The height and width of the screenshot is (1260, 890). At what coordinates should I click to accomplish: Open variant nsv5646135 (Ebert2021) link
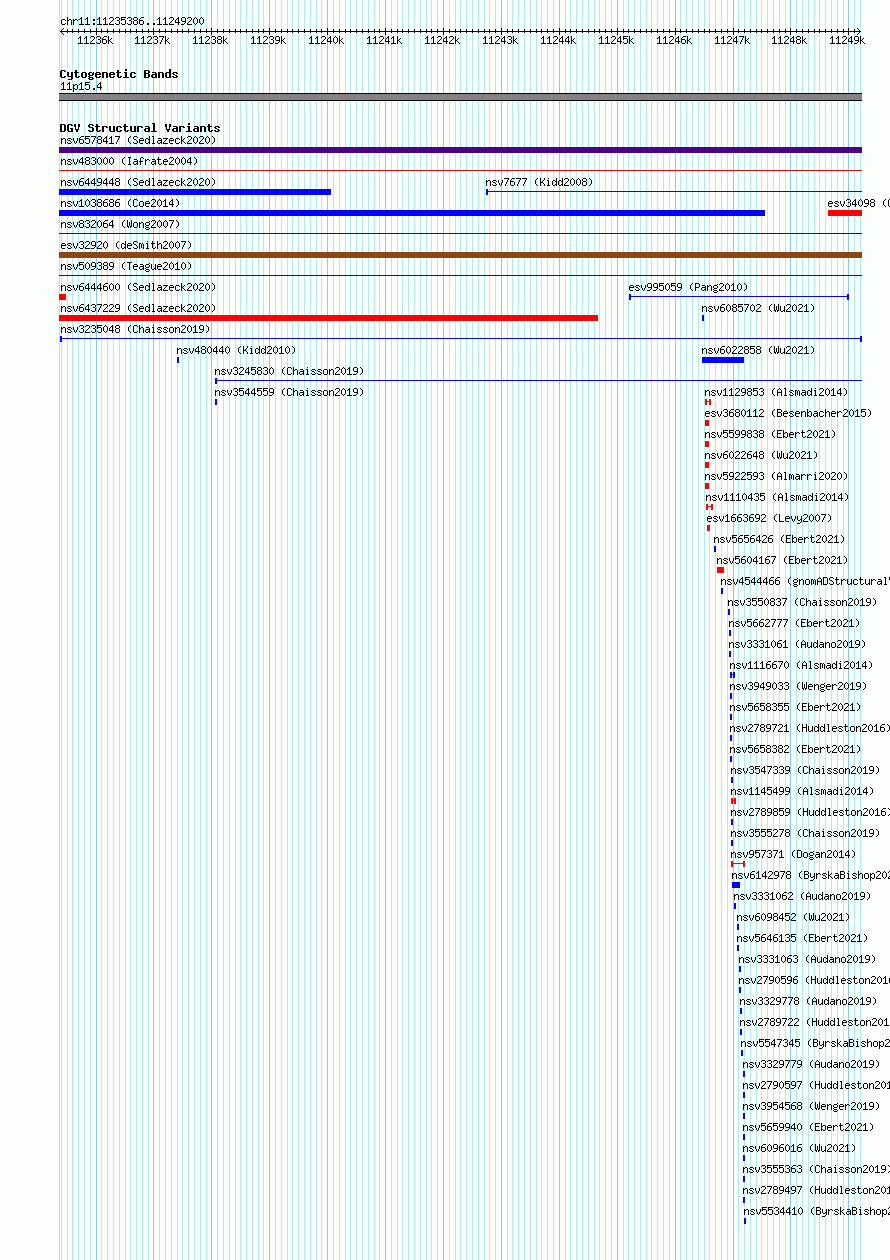[802, 938]
